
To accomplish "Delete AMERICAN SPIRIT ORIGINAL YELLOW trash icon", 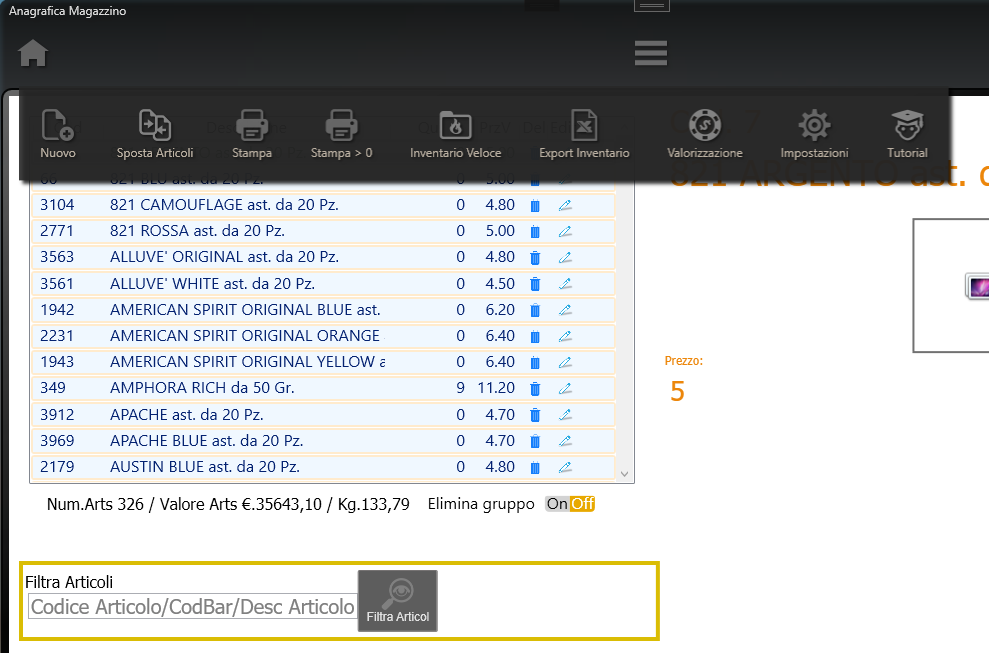I will 535,362.
